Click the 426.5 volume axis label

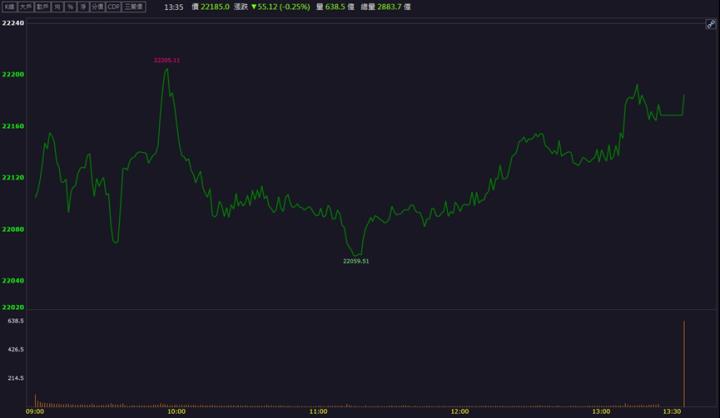[x=16, y=350]
